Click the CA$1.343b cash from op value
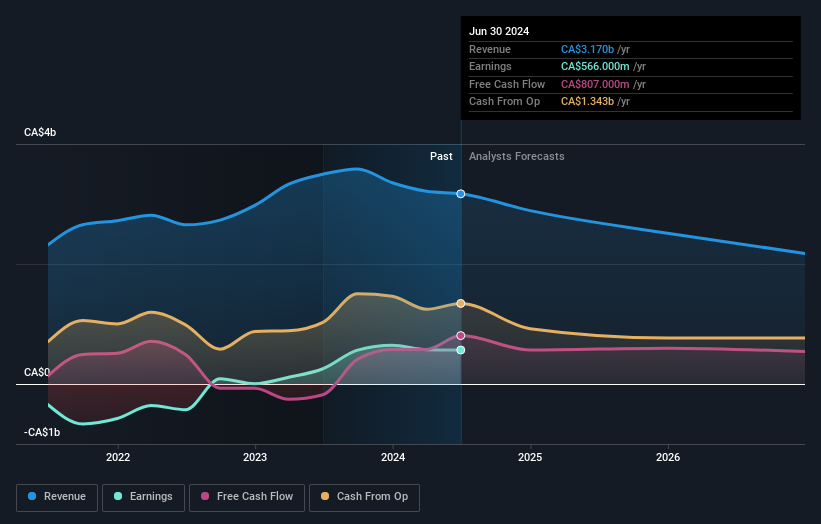 pos(587,102)
